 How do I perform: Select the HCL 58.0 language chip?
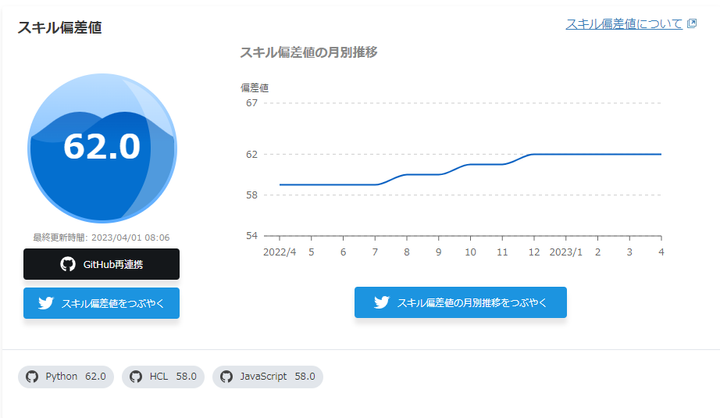[x=163, y=377]
